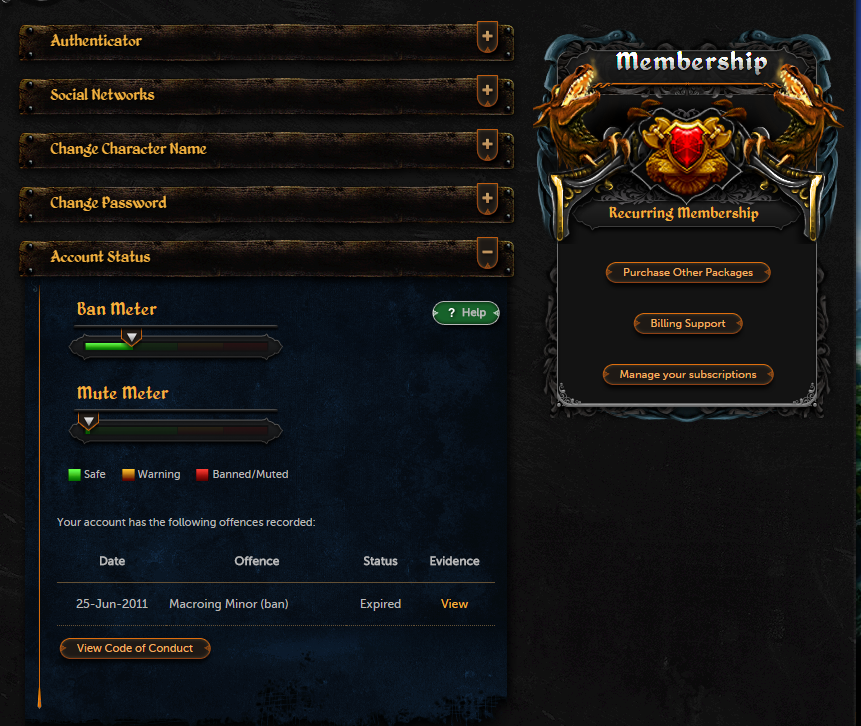Click the Authenticator section title
861x726 pixels.
point(96,41)
